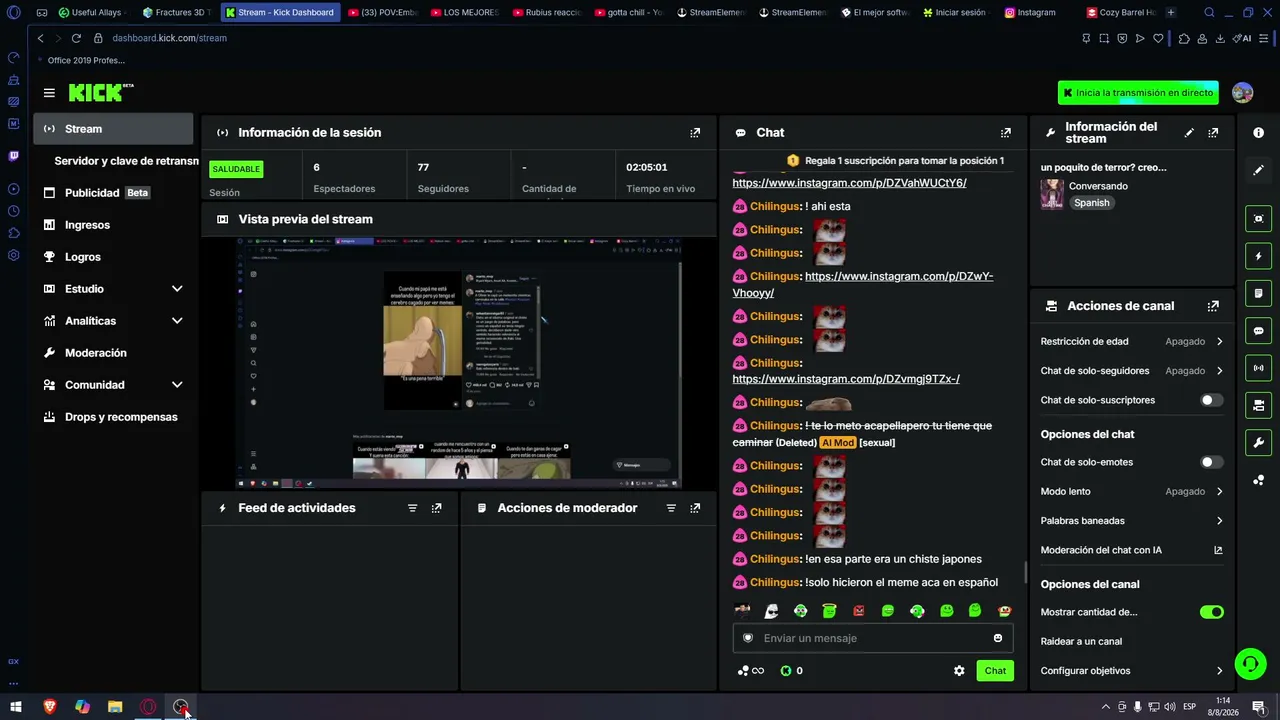Open Servidor y clave de retransmisión

coord(126,161)
